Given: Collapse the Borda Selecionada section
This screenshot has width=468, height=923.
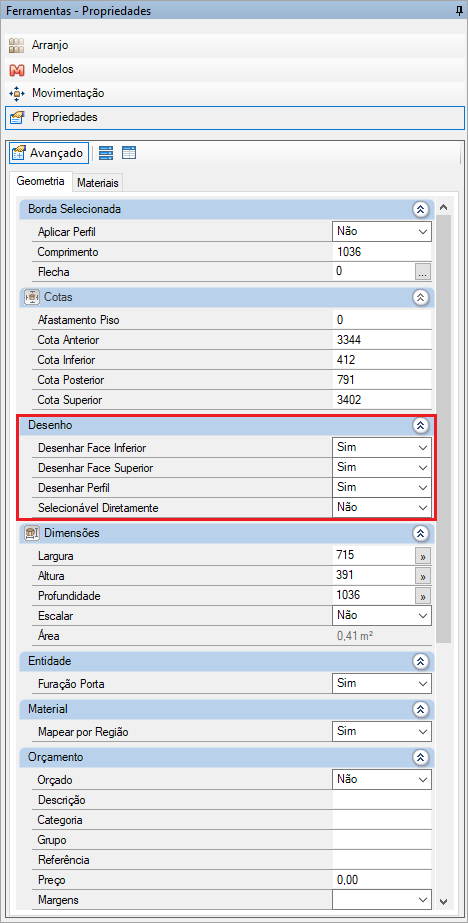Looking at the screenshot, I should click(420, 209).
